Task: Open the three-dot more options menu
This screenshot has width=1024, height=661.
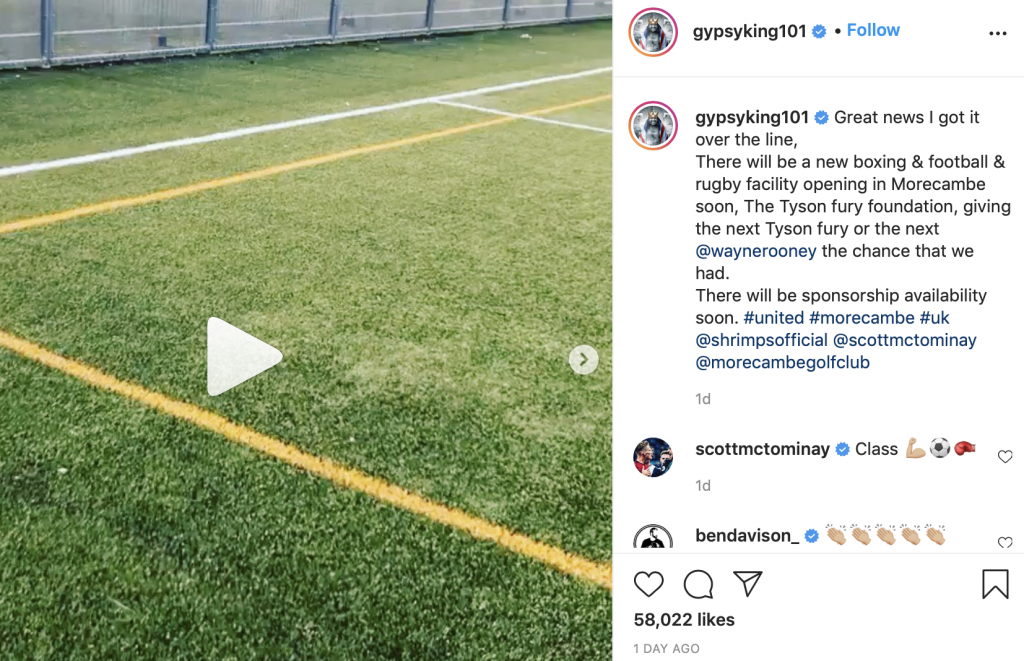Action: (997, 33)
